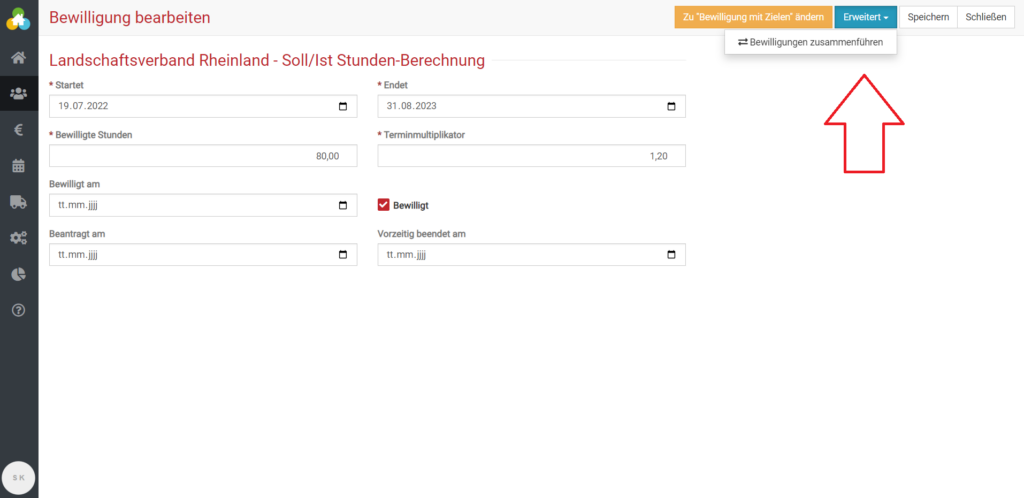This screenshot has width=1024, height=498.
Task: Open the clients group icon in sidebar
Action: click(x=18, y=93)
